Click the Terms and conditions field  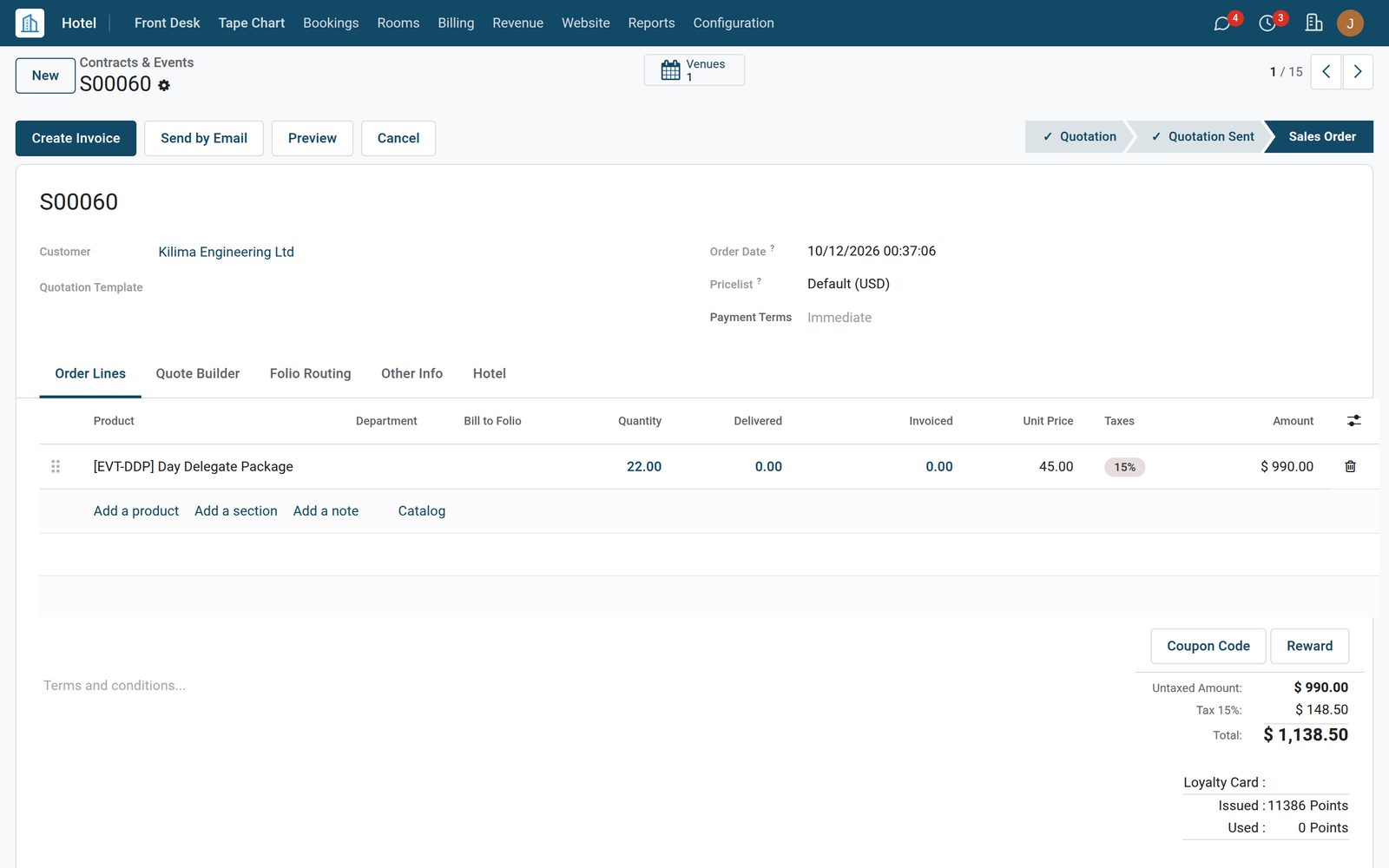pyautogui.click(x=115, y=686)
